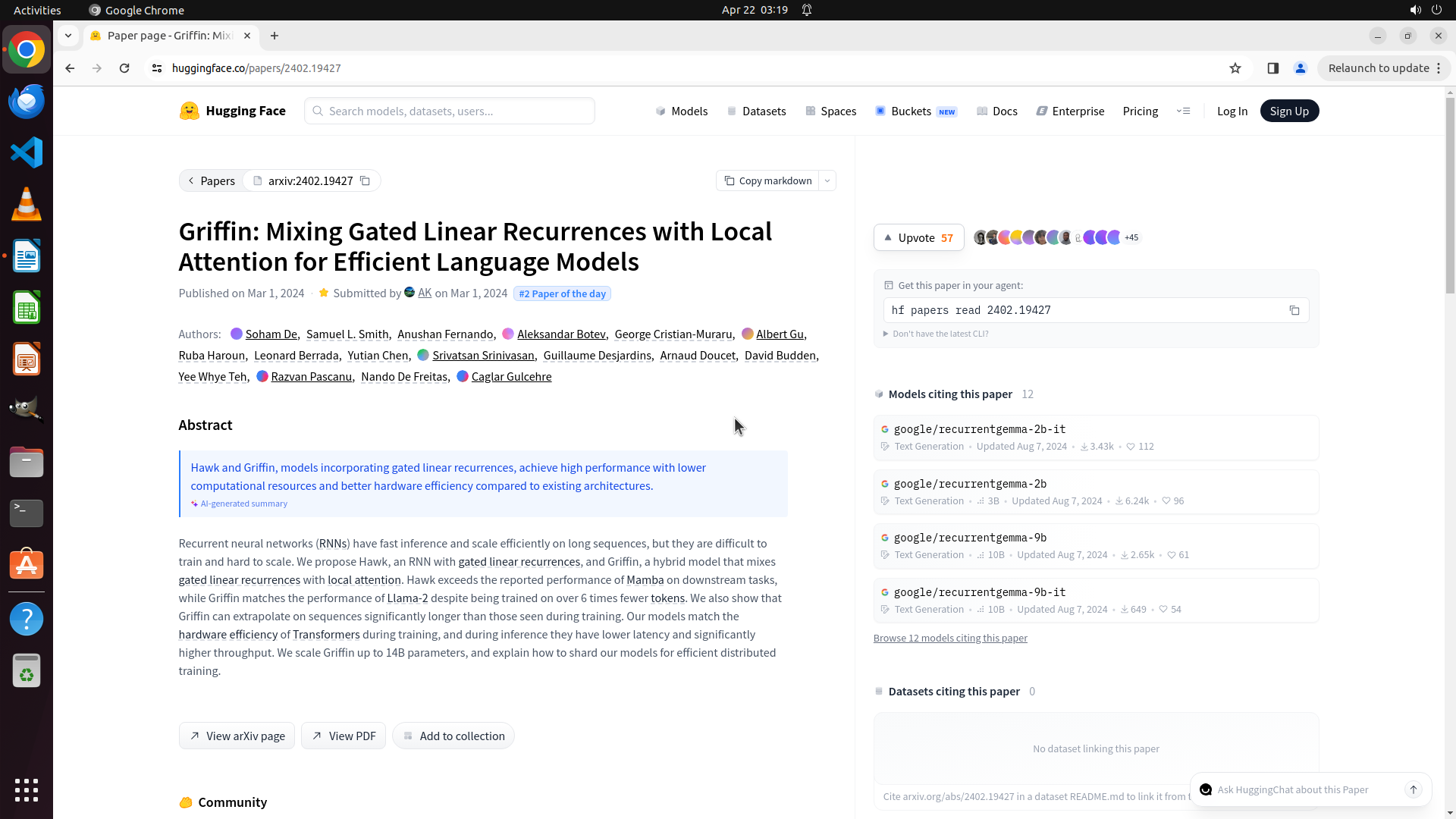Image resolution: width=1456 pixels, height=819 pixels.
Task: Bookmark this page with the star icon
Action: (1235, 68)
